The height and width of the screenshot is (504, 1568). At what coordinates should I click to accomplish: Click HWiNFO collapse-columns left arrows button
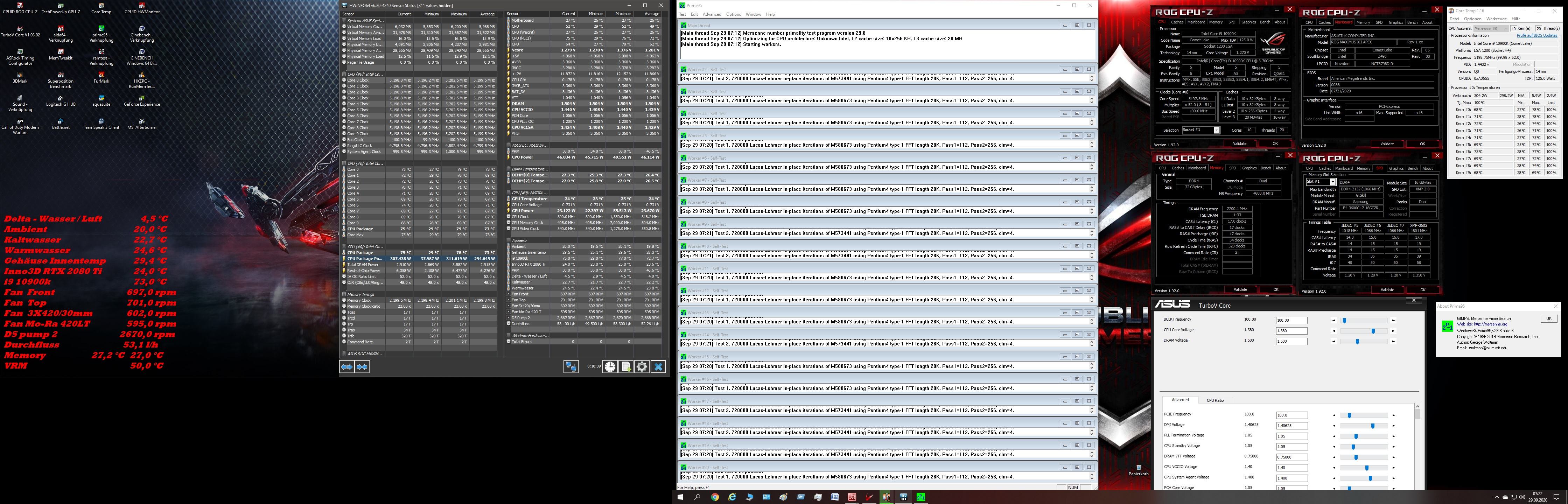[347, 366]
